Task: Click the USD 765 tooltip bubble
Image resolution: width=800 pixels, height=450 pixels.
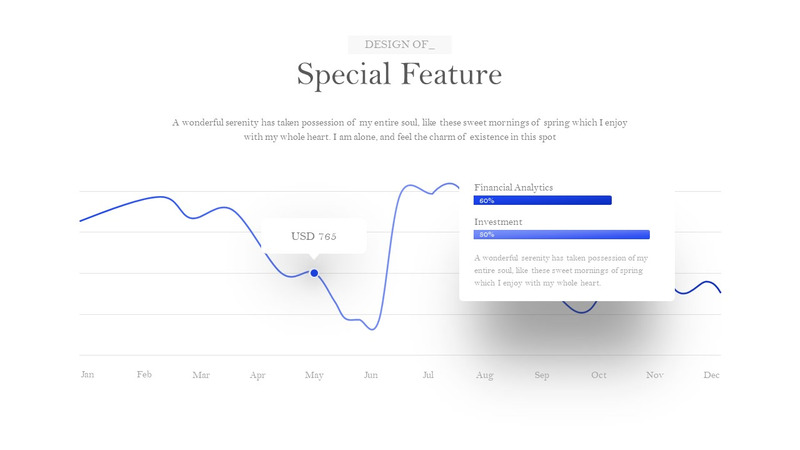Action: [x=314, y=237]
